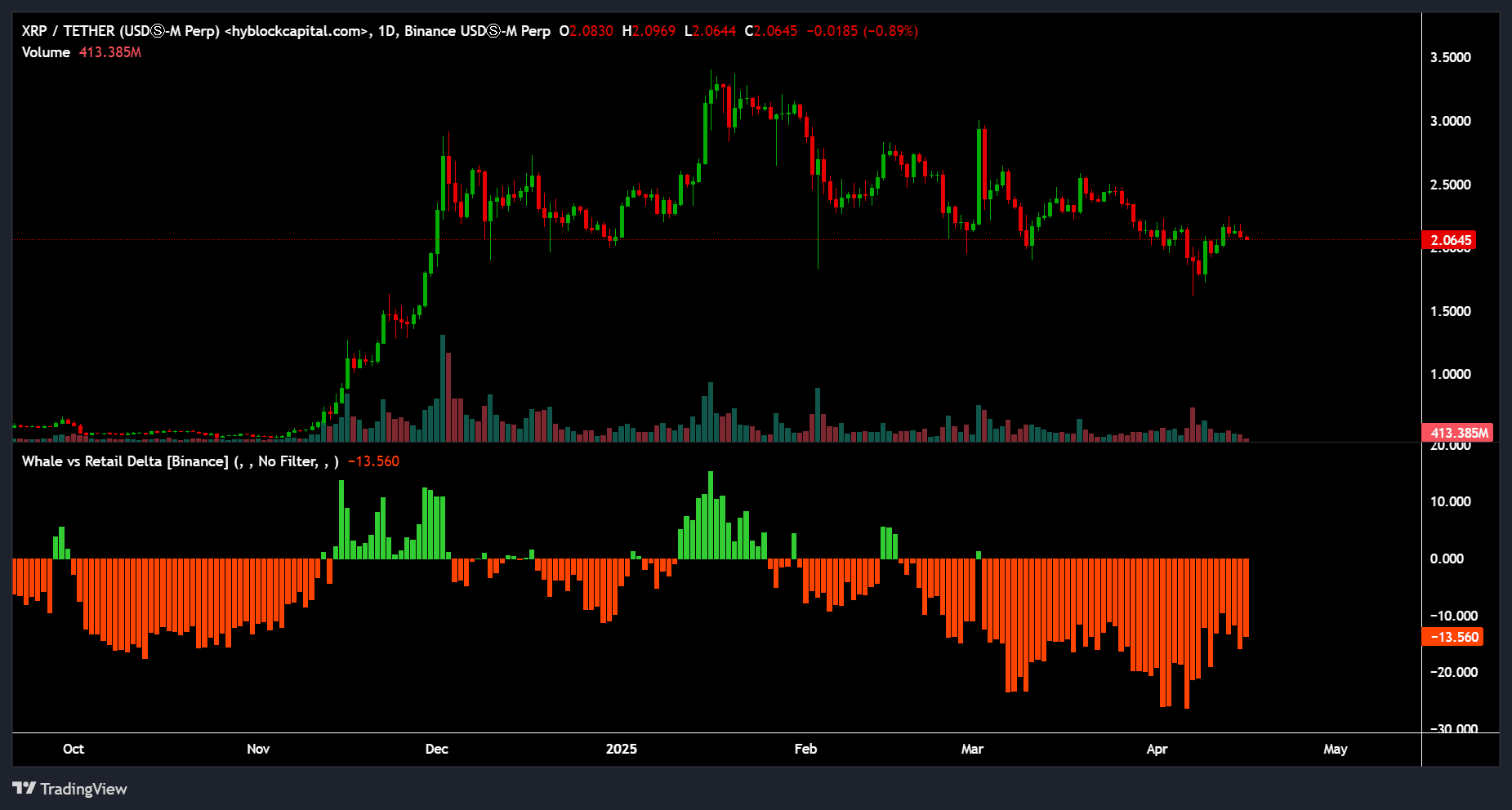Click the Feb label on time axis
This screenshot has height=810, width=1512.
pos(805,749)
